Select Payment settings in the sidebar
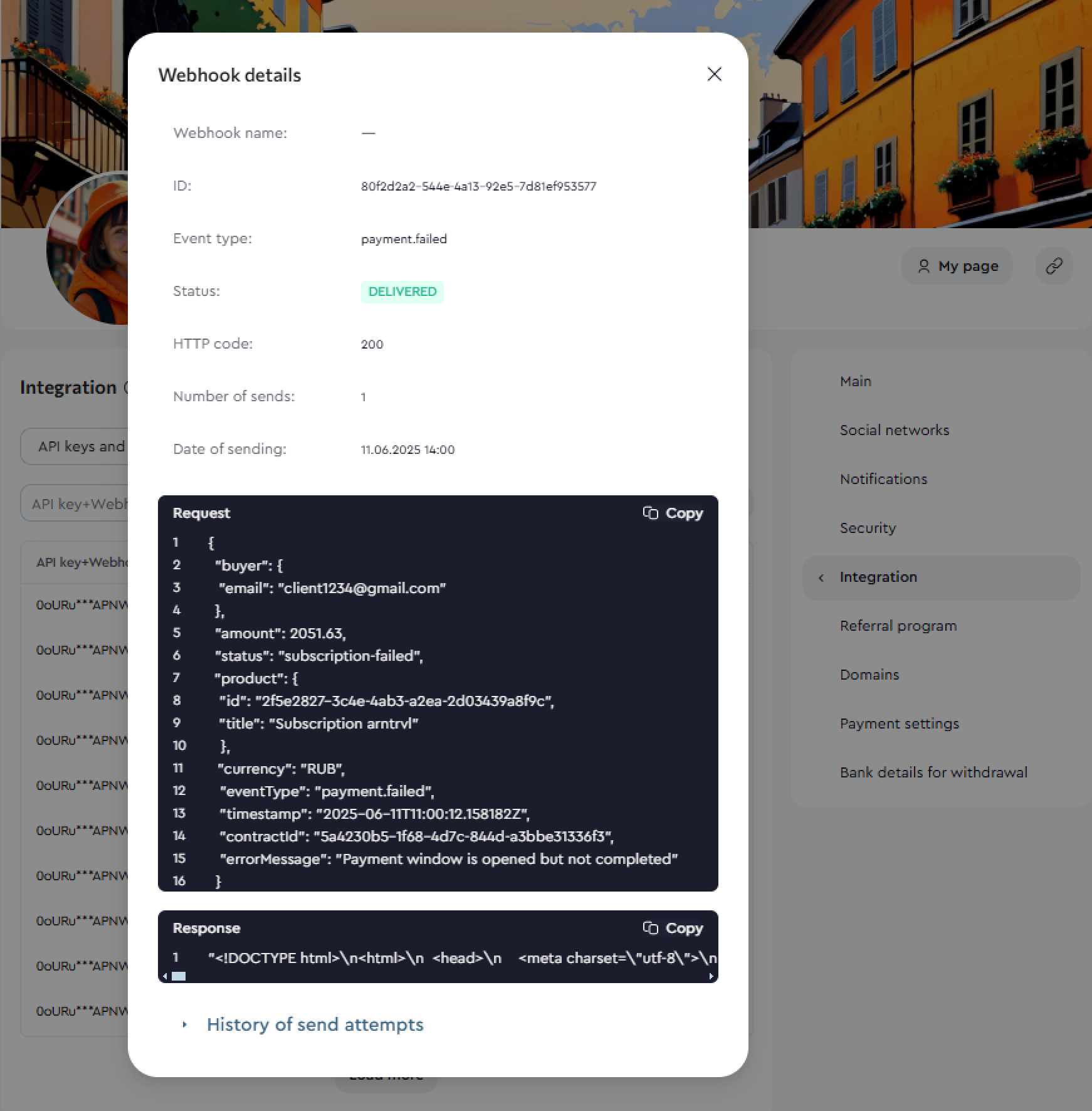This screenshot has width=1092, height=1111. [899, 724]
